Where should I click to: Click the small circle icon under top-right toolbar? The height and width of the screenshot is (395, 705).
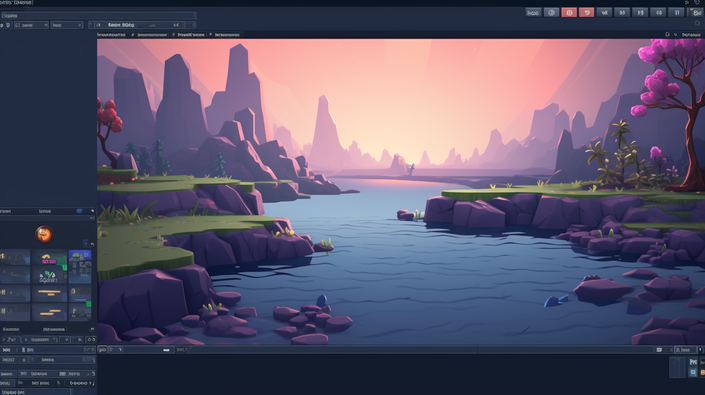[697, 23]
